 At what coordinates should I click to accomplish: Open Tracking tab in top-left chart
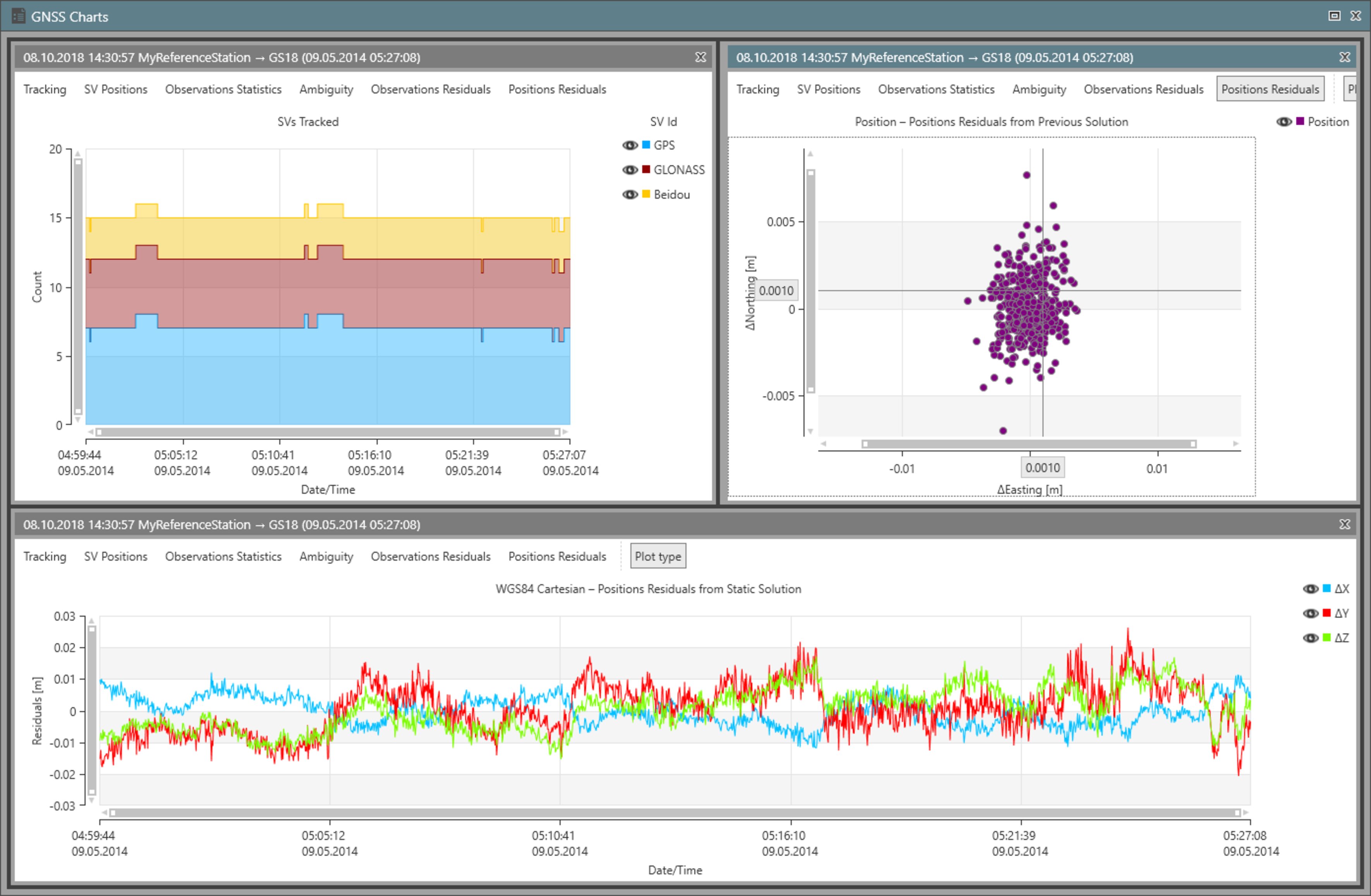coord(45,89)
